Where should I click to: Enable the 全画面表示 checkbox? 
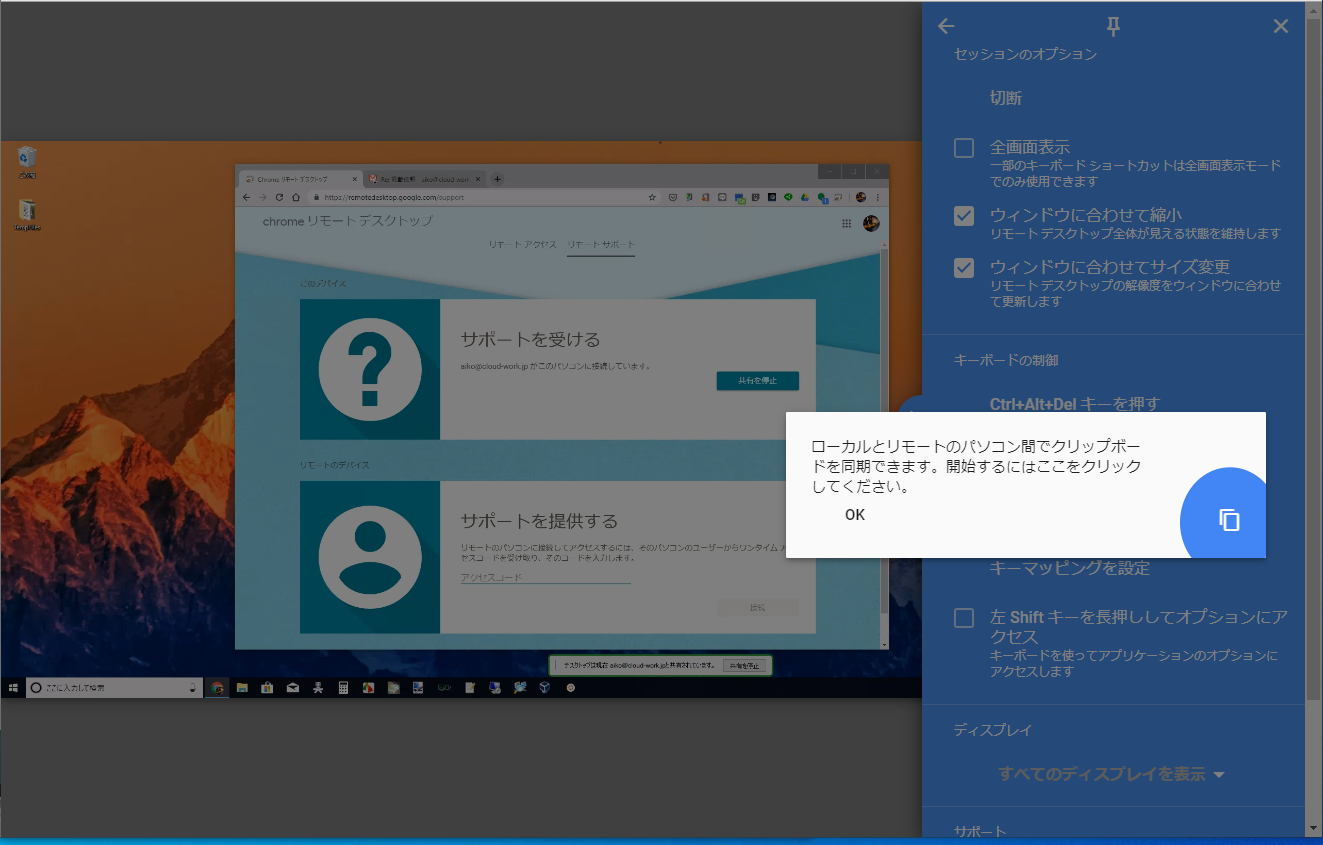pos(964,148)
